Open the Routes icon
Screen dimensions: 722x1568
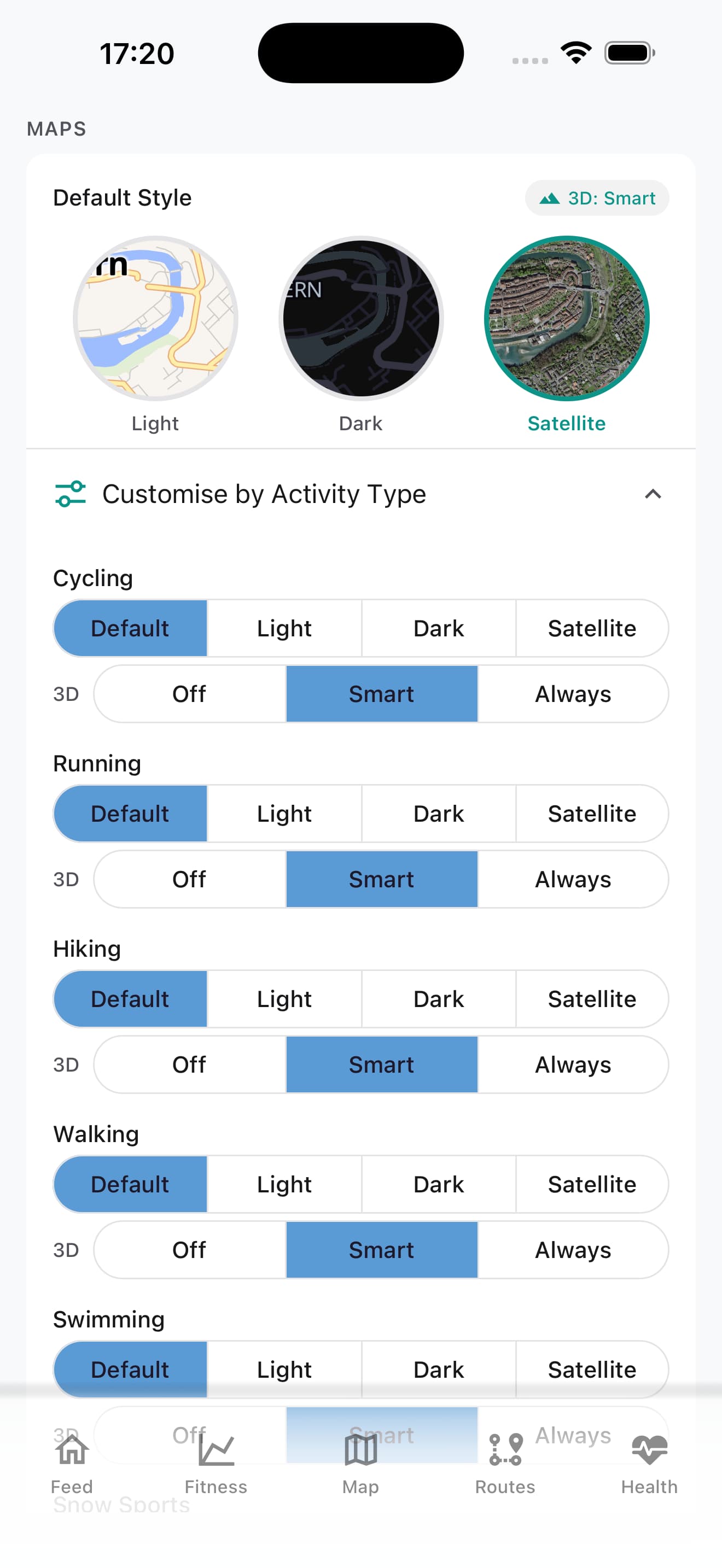[505, 1450]
